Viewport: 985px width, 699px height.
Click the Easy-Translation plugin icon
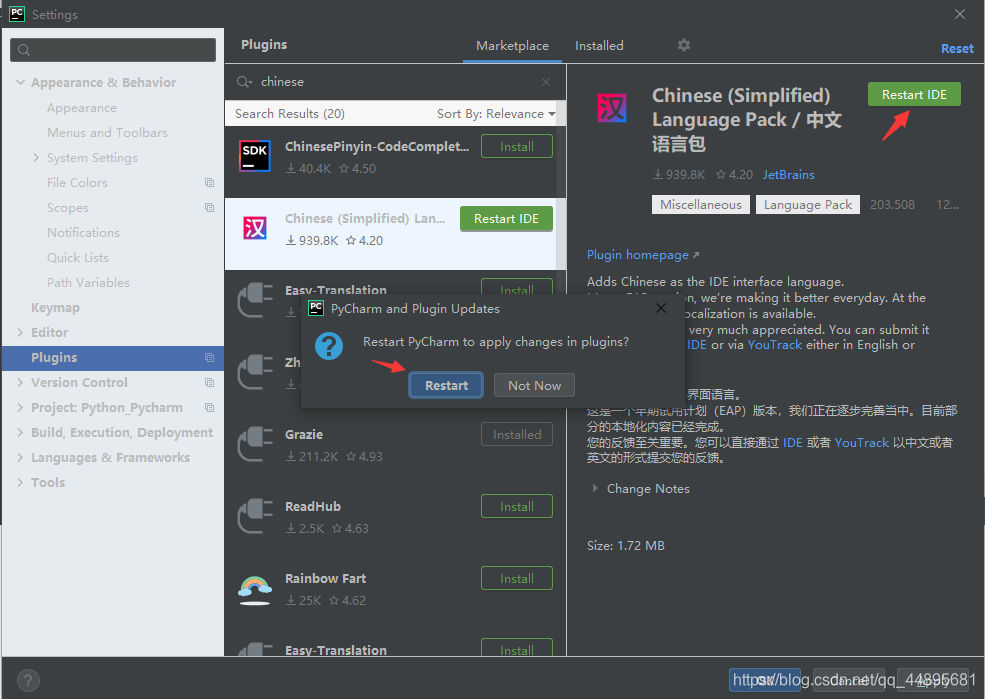click(x=255, y=300)
